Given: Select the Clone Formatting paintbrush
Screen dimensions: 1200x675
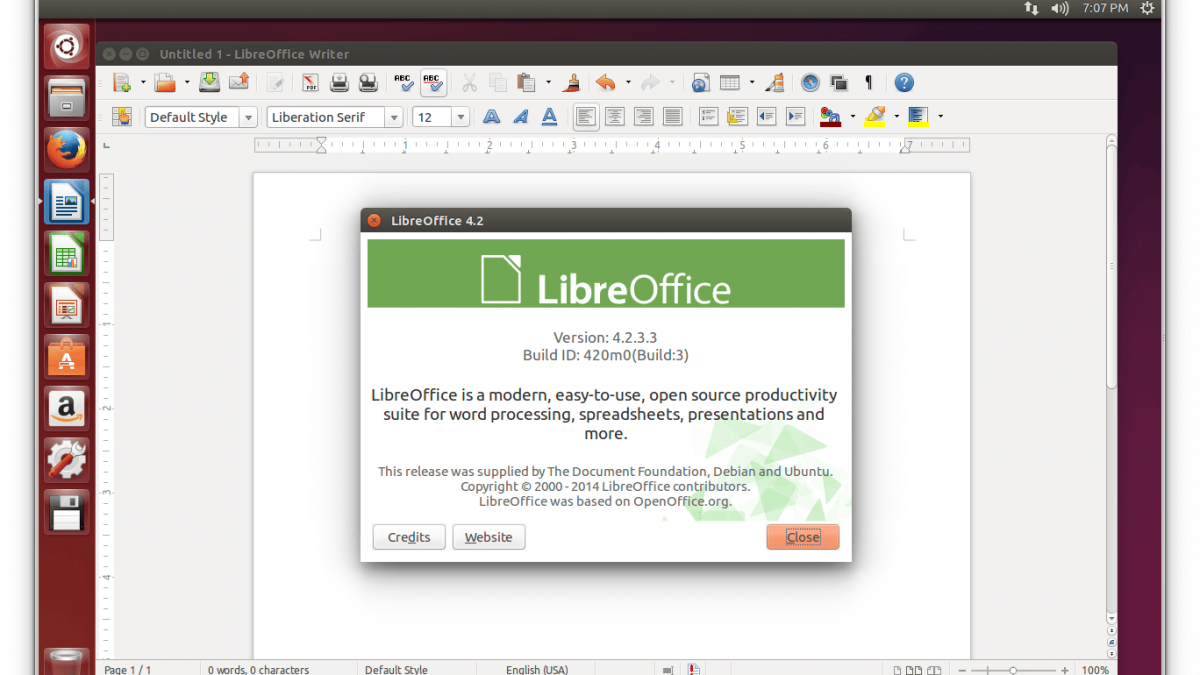Looking at the screenshot, I should click(x=572, y=83).
